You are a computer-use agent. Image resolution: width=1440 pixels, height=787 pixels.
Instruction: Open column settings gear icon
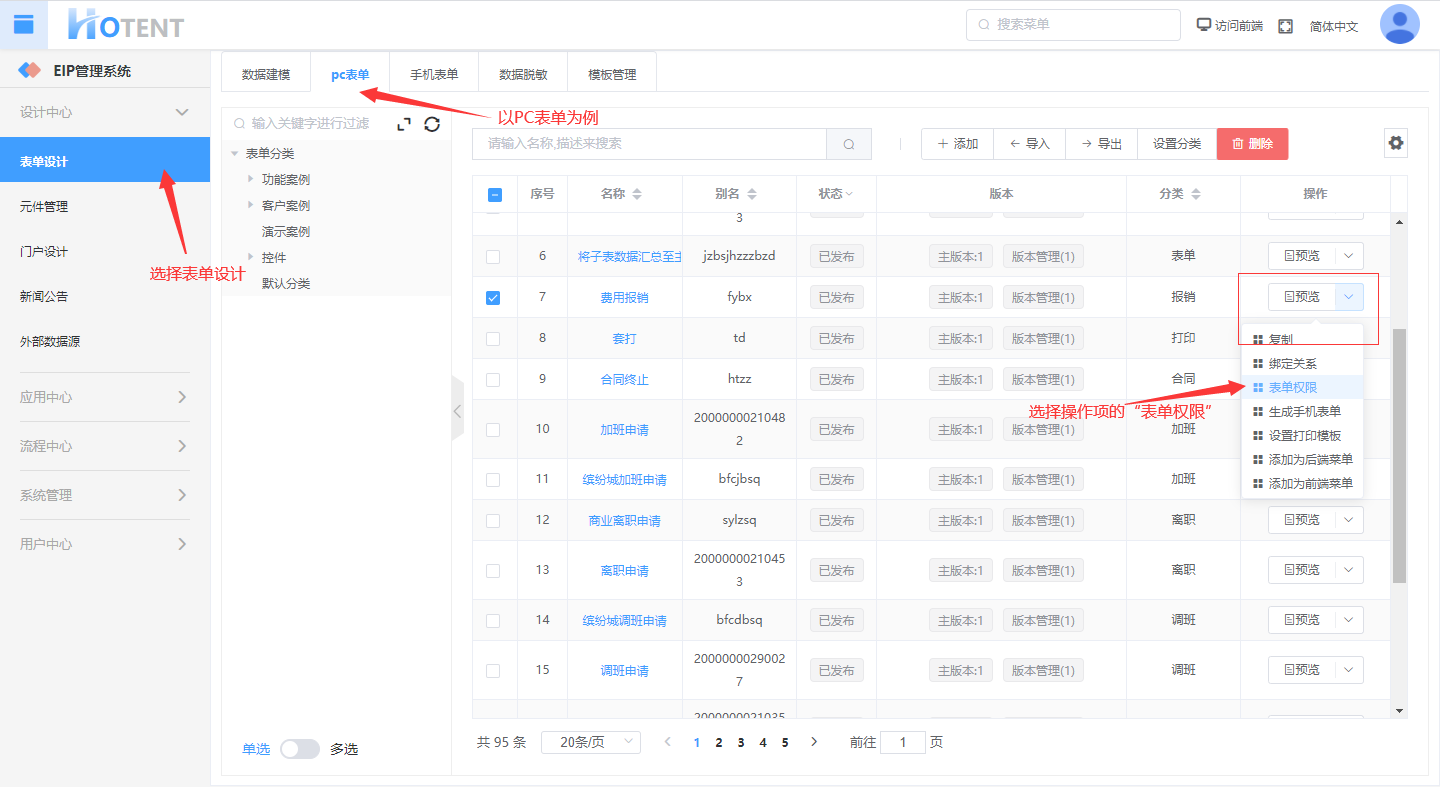1396,143
